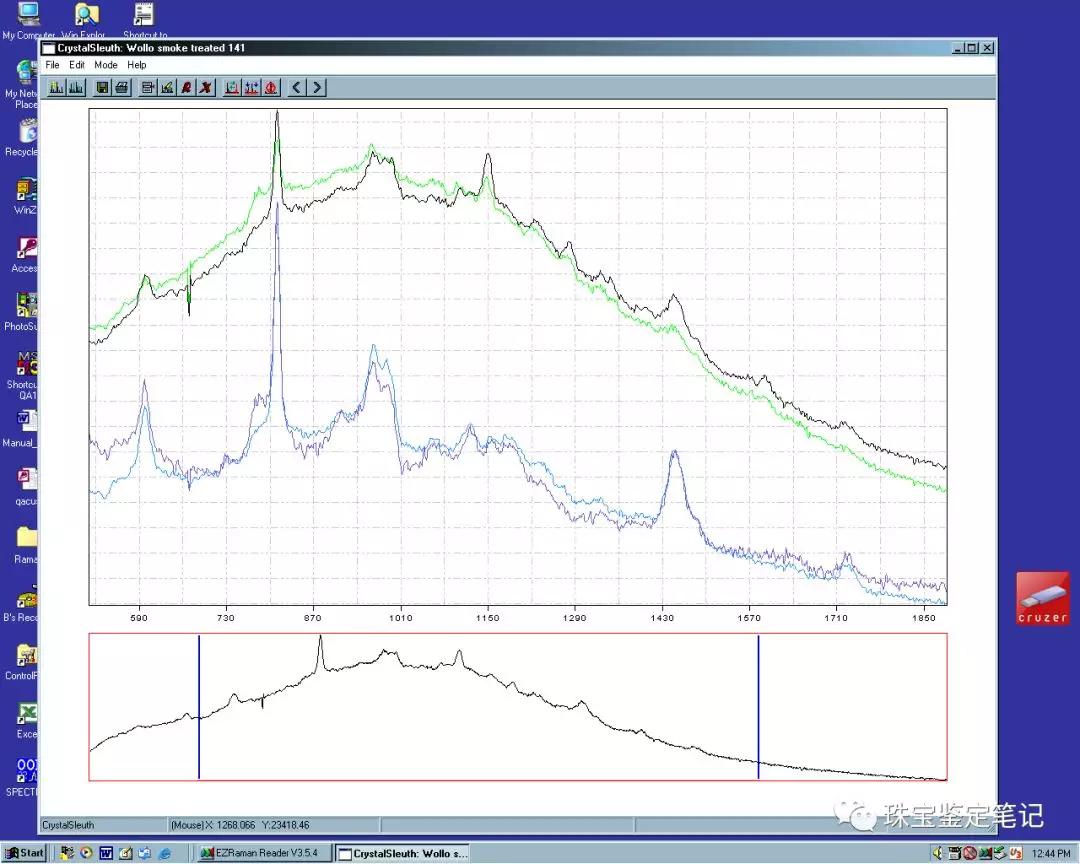
Task: Go to previous spectrum with left arrow
Action: [297, 88]
